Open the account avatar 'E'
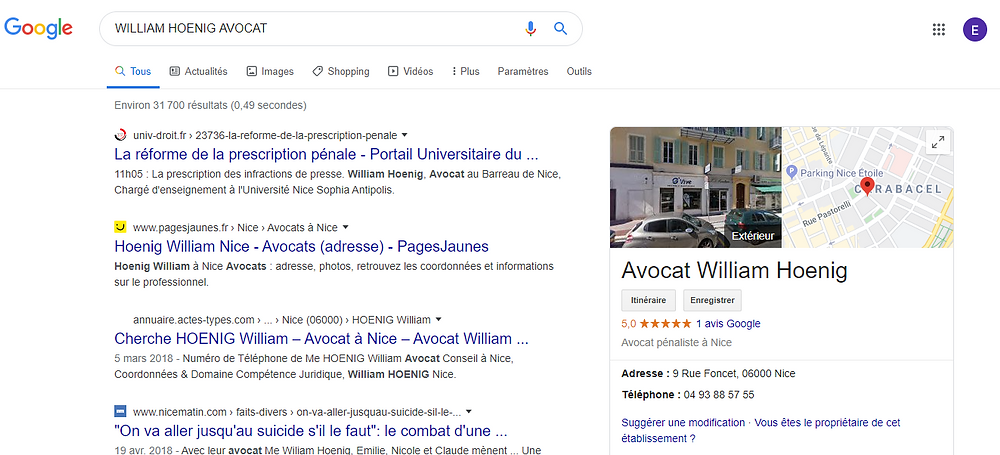The height and width of the screenshot is (455, 1000). [974, 29]
